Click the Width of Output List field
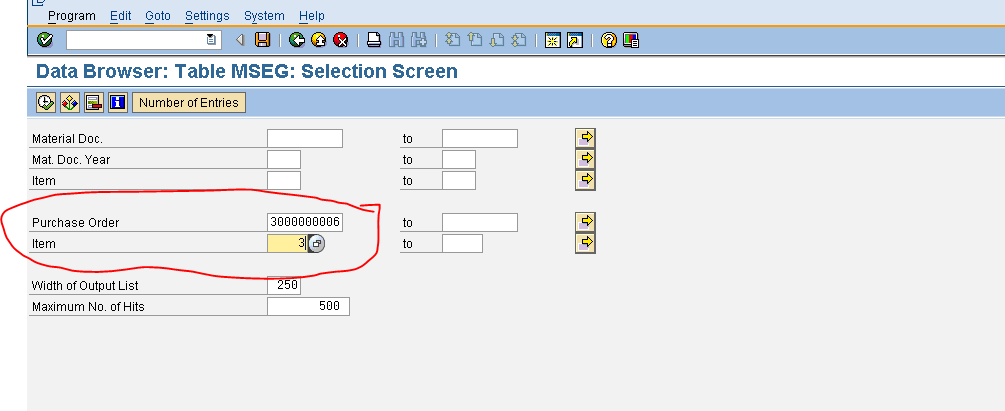 click(284, 285)
